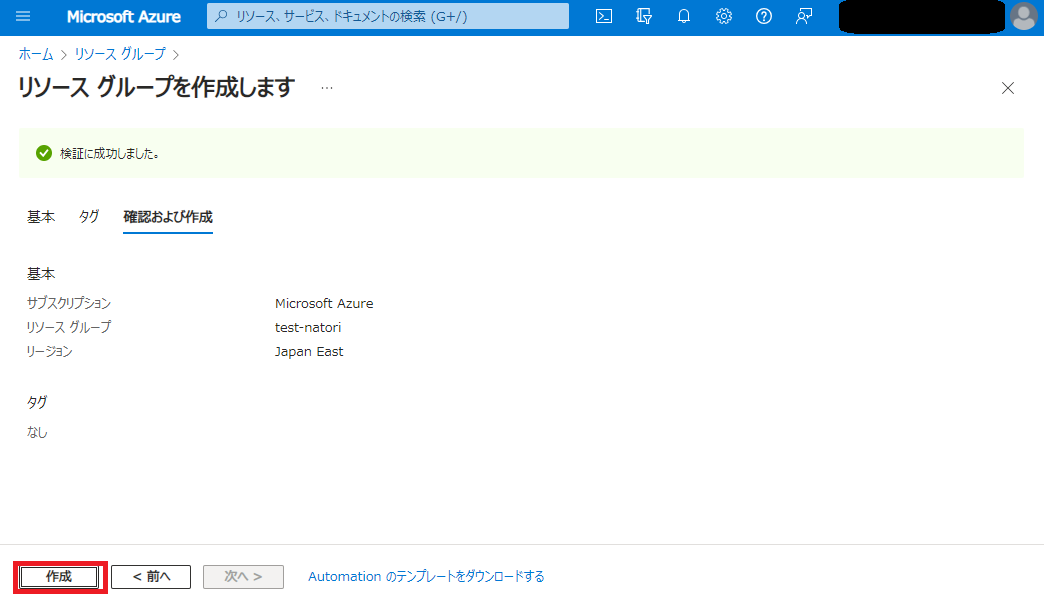The image size is (1044, 608).
Task: Open the ellipsis more options menu
Action: [326, 88]
